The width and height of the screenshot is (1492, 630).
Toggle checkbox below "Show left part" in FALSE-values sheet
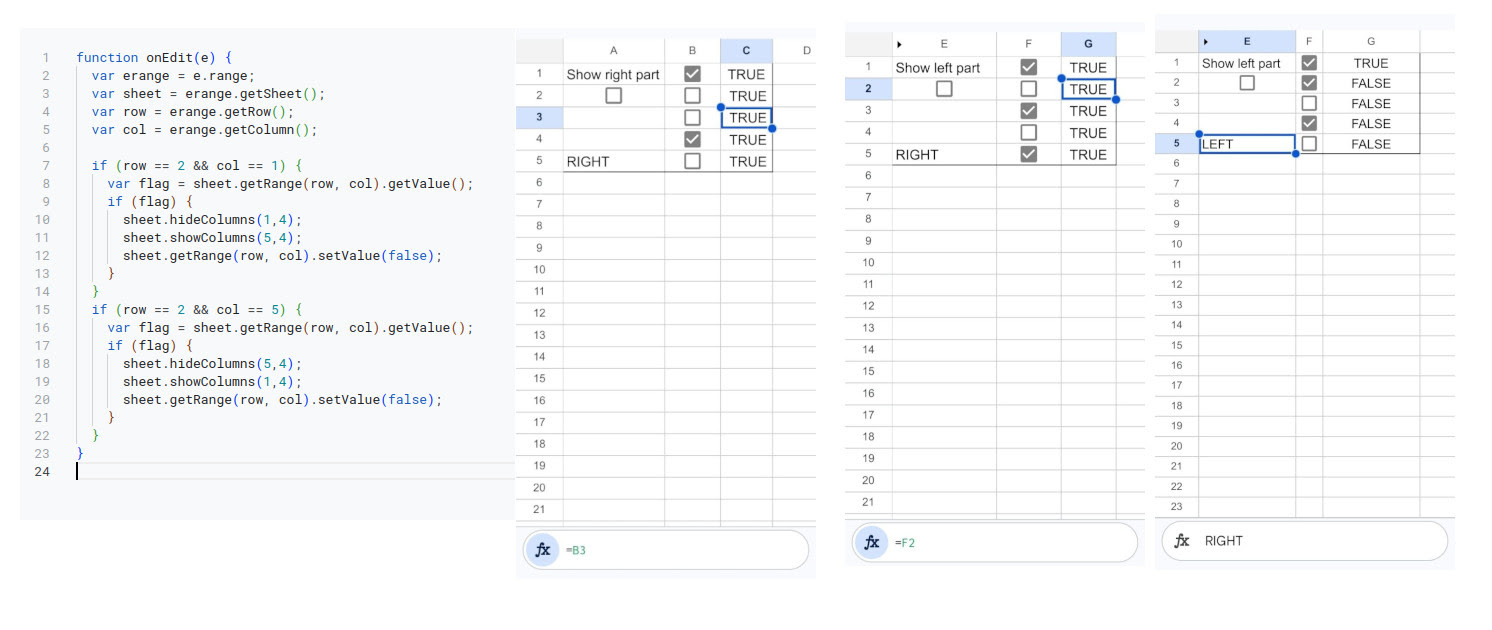1247,83
